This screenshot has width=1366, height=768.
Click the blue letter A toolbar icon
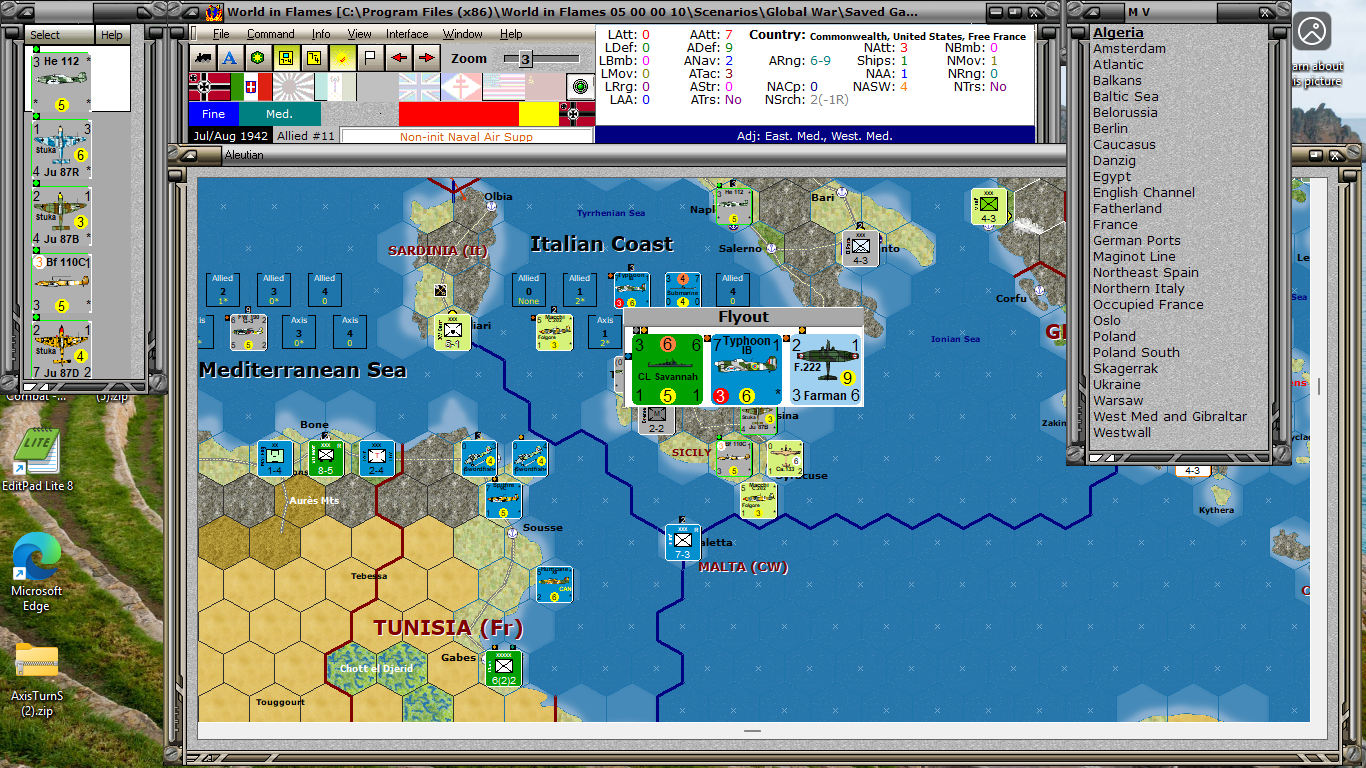(x=231, y=58)
